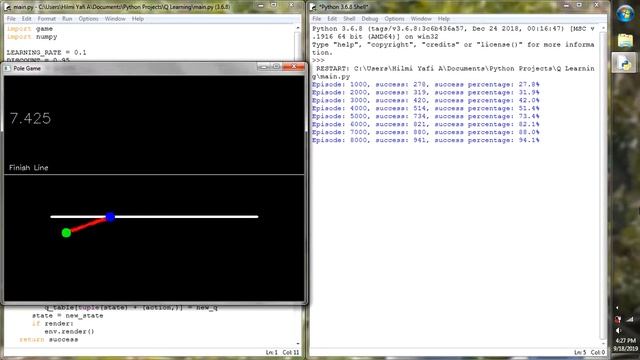Click the Episode: 8000 output line
The width and height of the screenshot is (640, 360).
pyautogui.click(x=426, y=140)
